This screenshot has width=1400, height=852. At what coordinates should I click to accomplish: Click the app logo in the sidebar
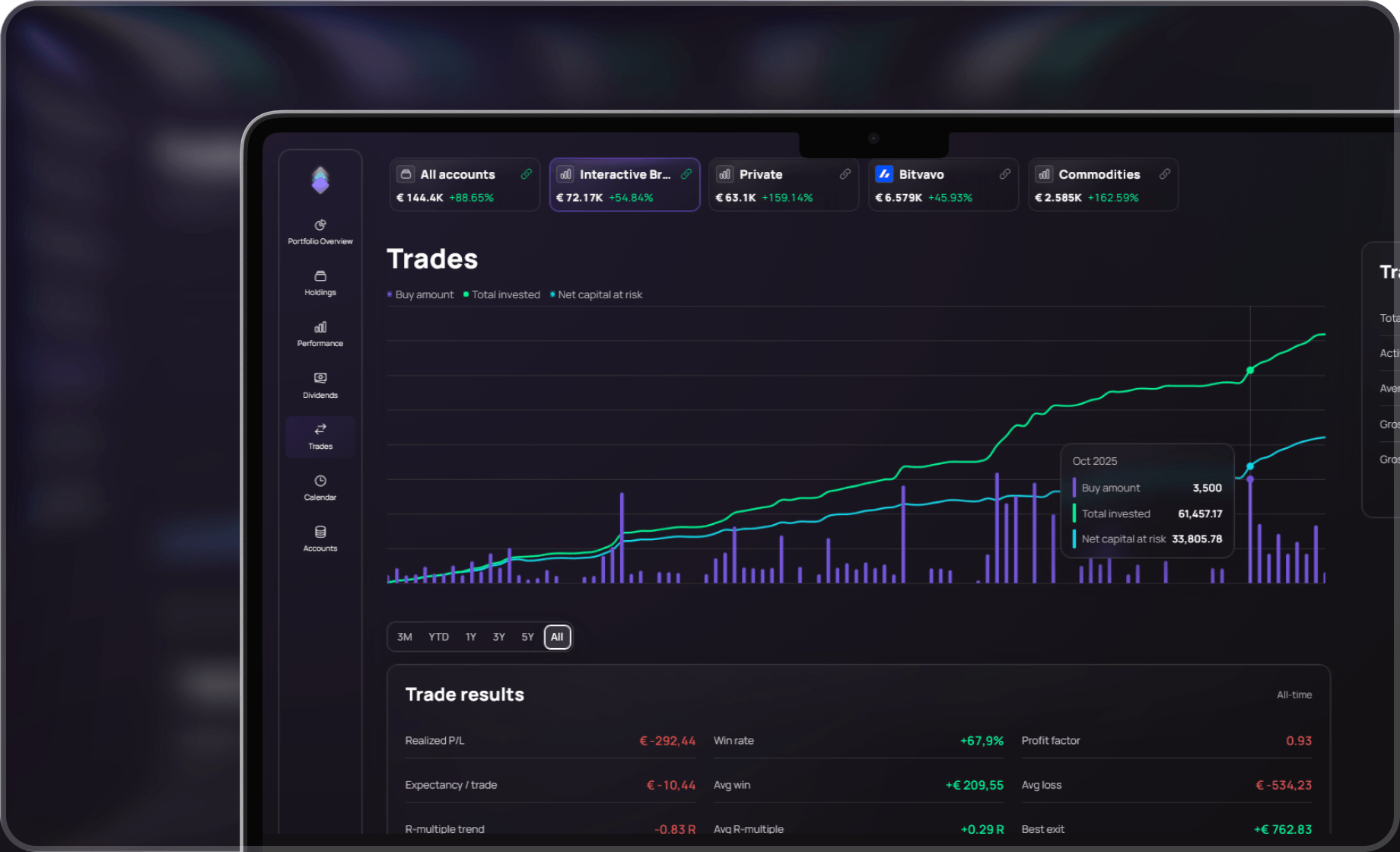pyautogui.click(x=320, y=180)
